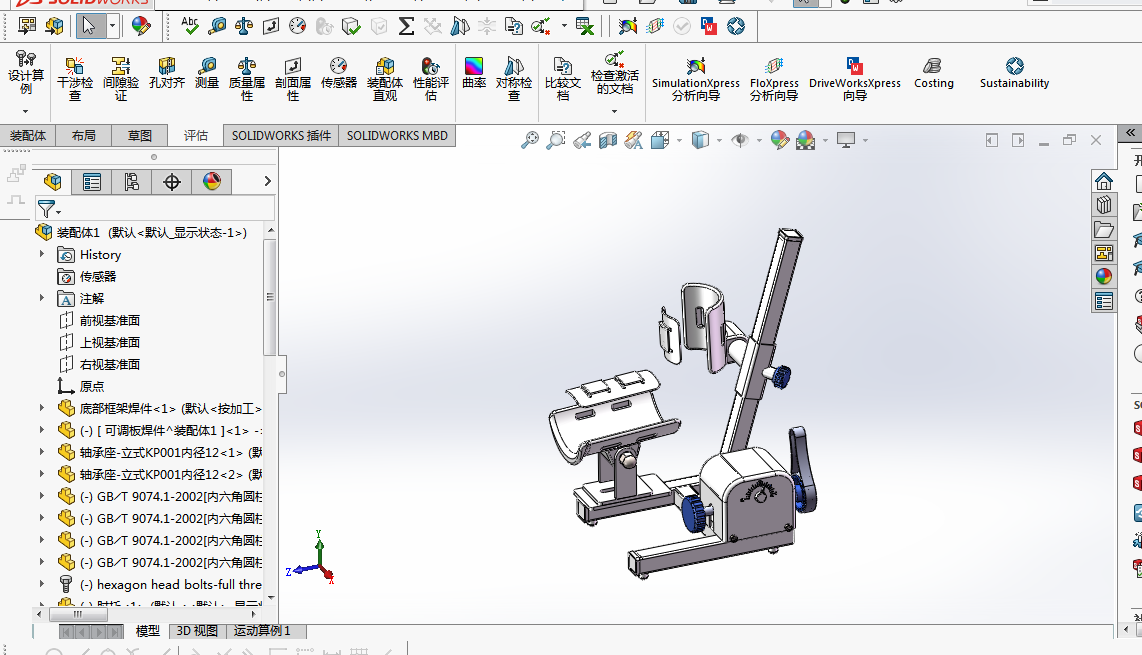
Task: Open the Appearances color ball in task pane
Action: (1104, 276)
